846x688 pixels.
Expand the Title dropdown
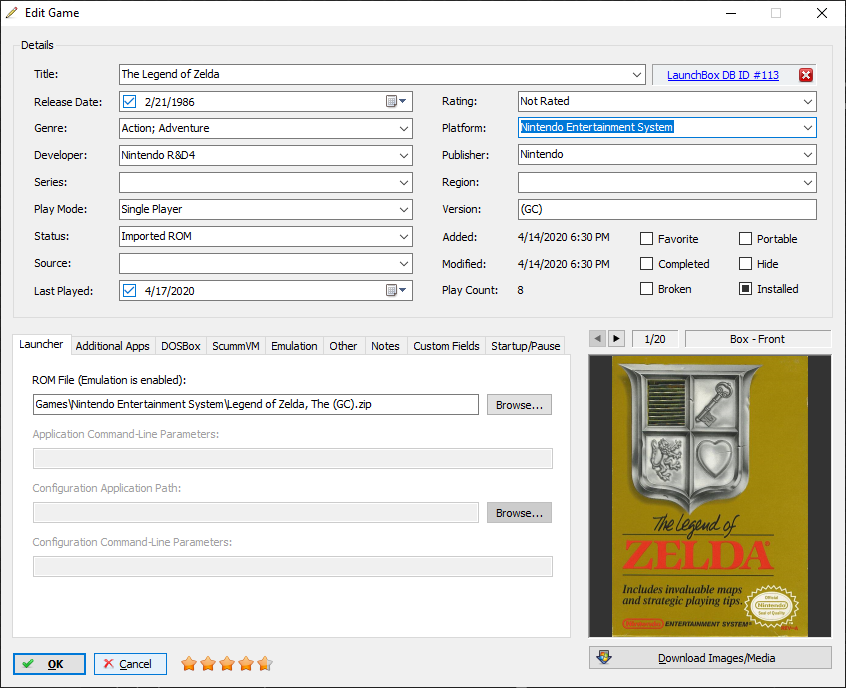(x=637, y=74)
